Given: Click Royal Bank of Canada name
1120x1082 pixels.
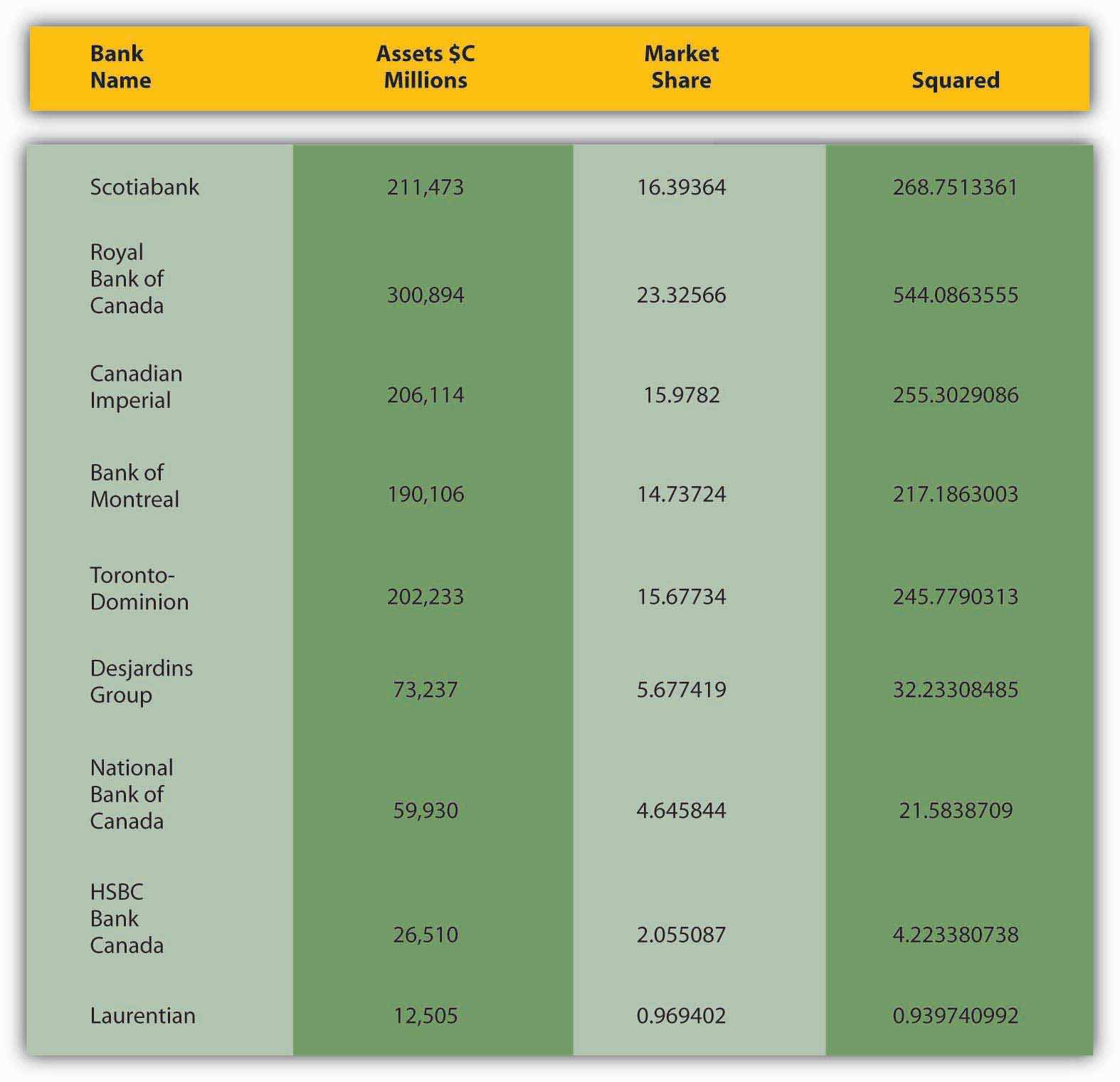Looking at the screenshot, I should coord(127,279).
